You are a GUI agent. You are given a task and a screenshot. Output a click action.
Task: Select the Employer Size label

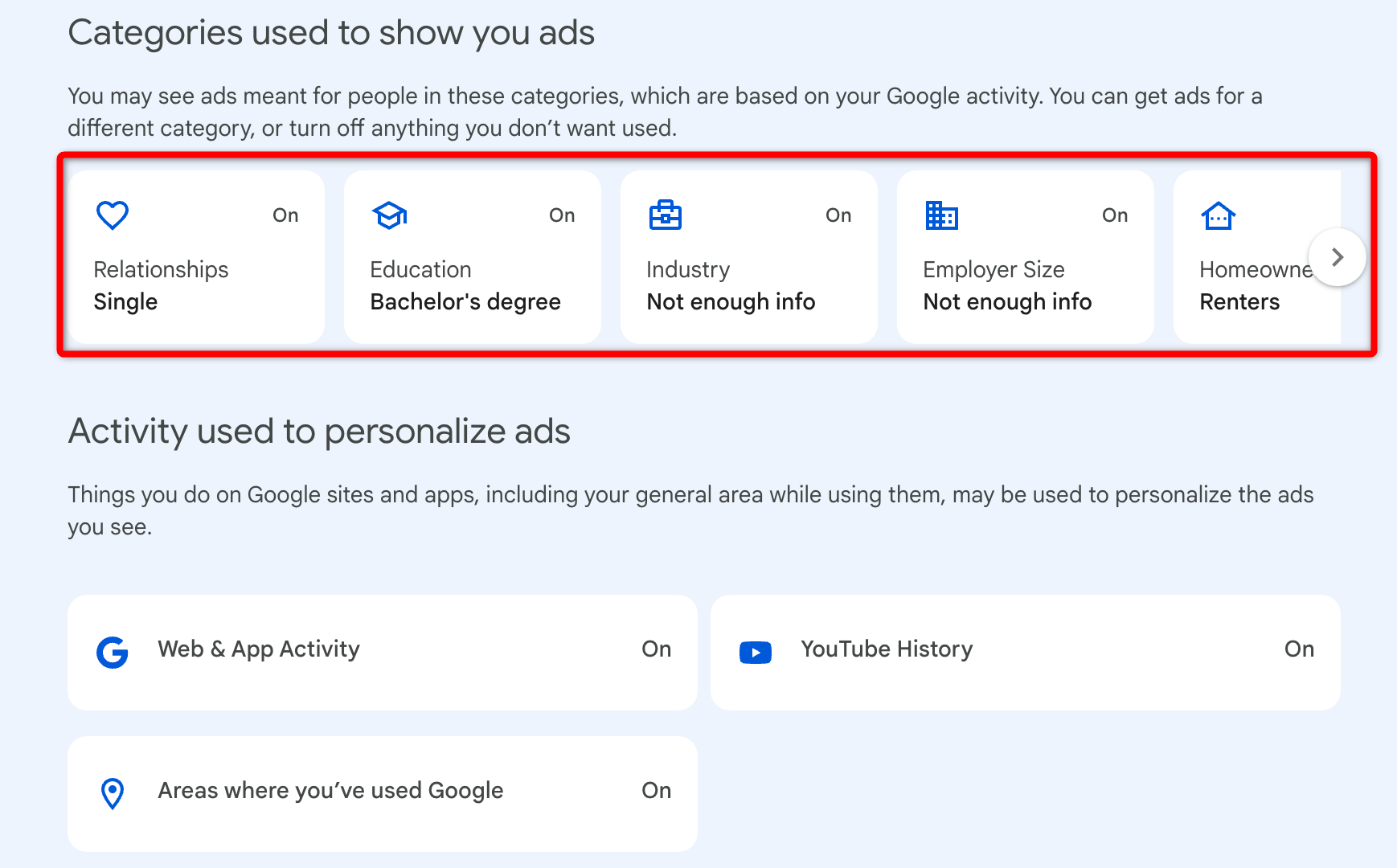pyautogui.click(x=993, y=270)
